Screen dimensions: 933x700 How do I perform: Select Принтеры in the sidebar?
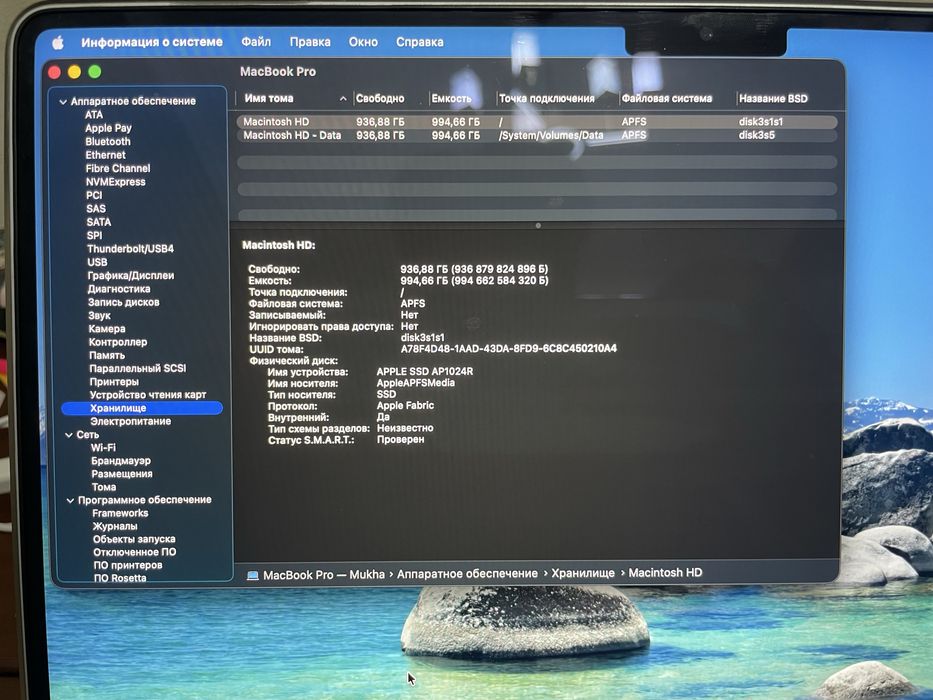(114, 382)
